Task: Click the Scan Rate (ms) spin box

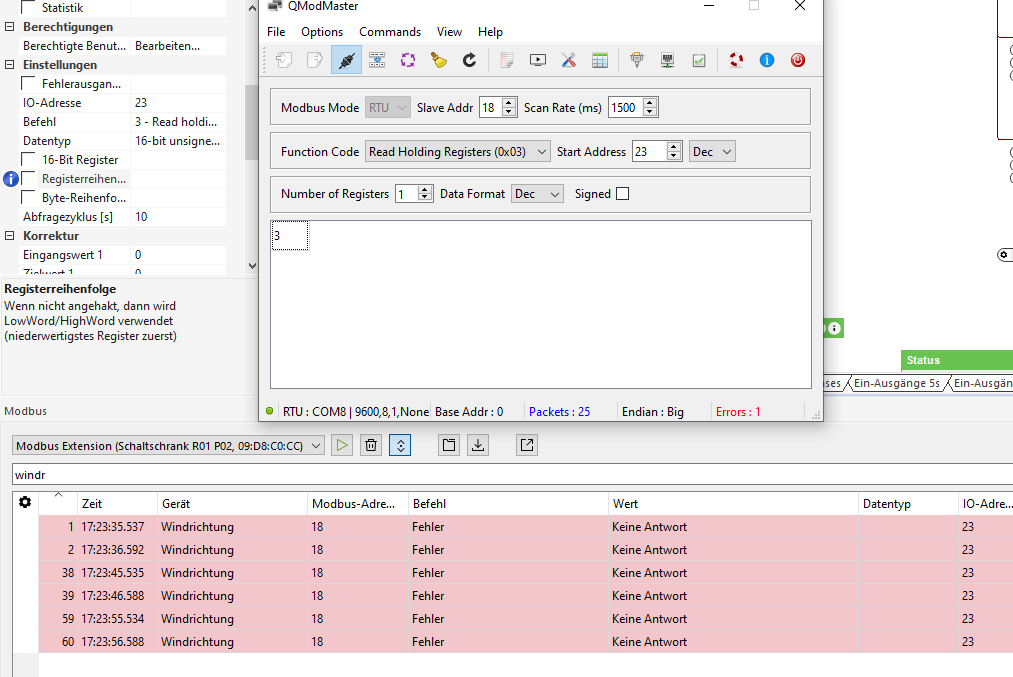Action: 633,108
